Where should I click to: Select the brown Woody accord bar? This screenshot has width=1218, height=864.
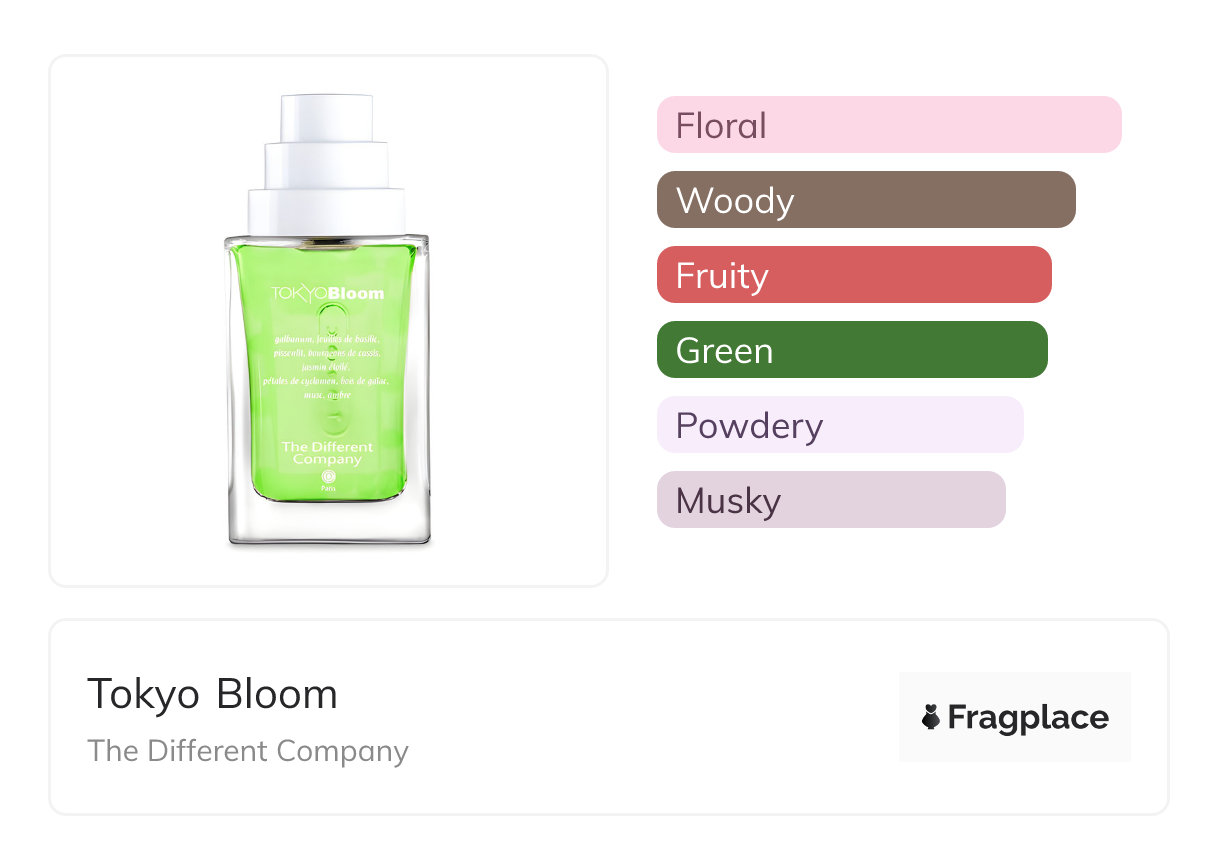(x=866, y=200)
